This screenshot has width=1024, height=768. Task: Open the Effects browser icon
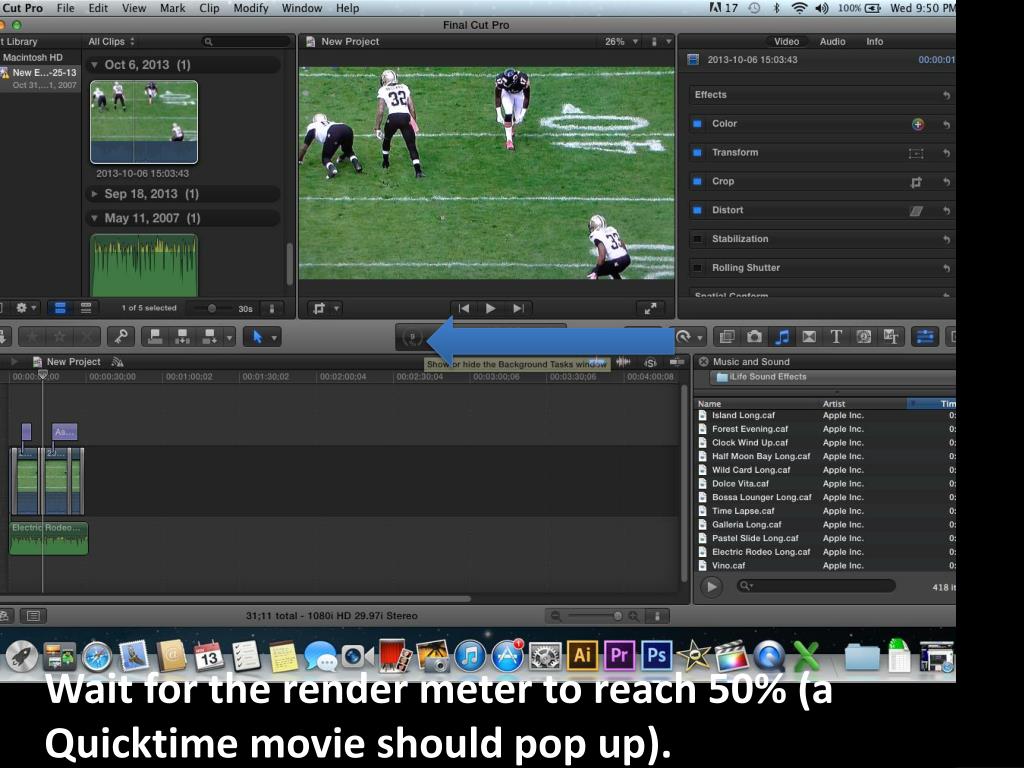coord(726,337)
